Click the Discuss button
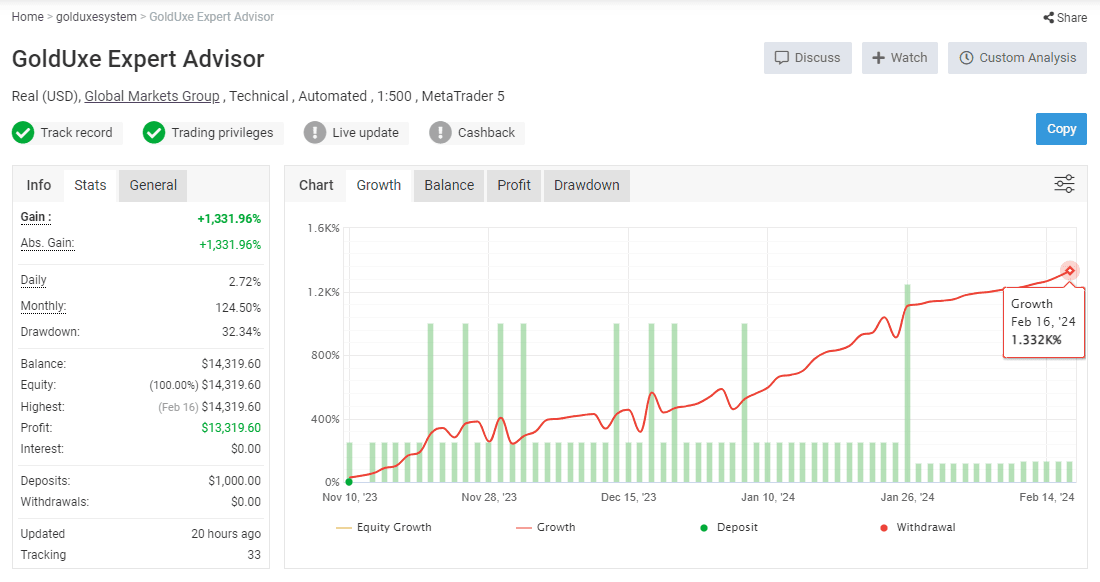1100x582 pixels. pos(807,57)
